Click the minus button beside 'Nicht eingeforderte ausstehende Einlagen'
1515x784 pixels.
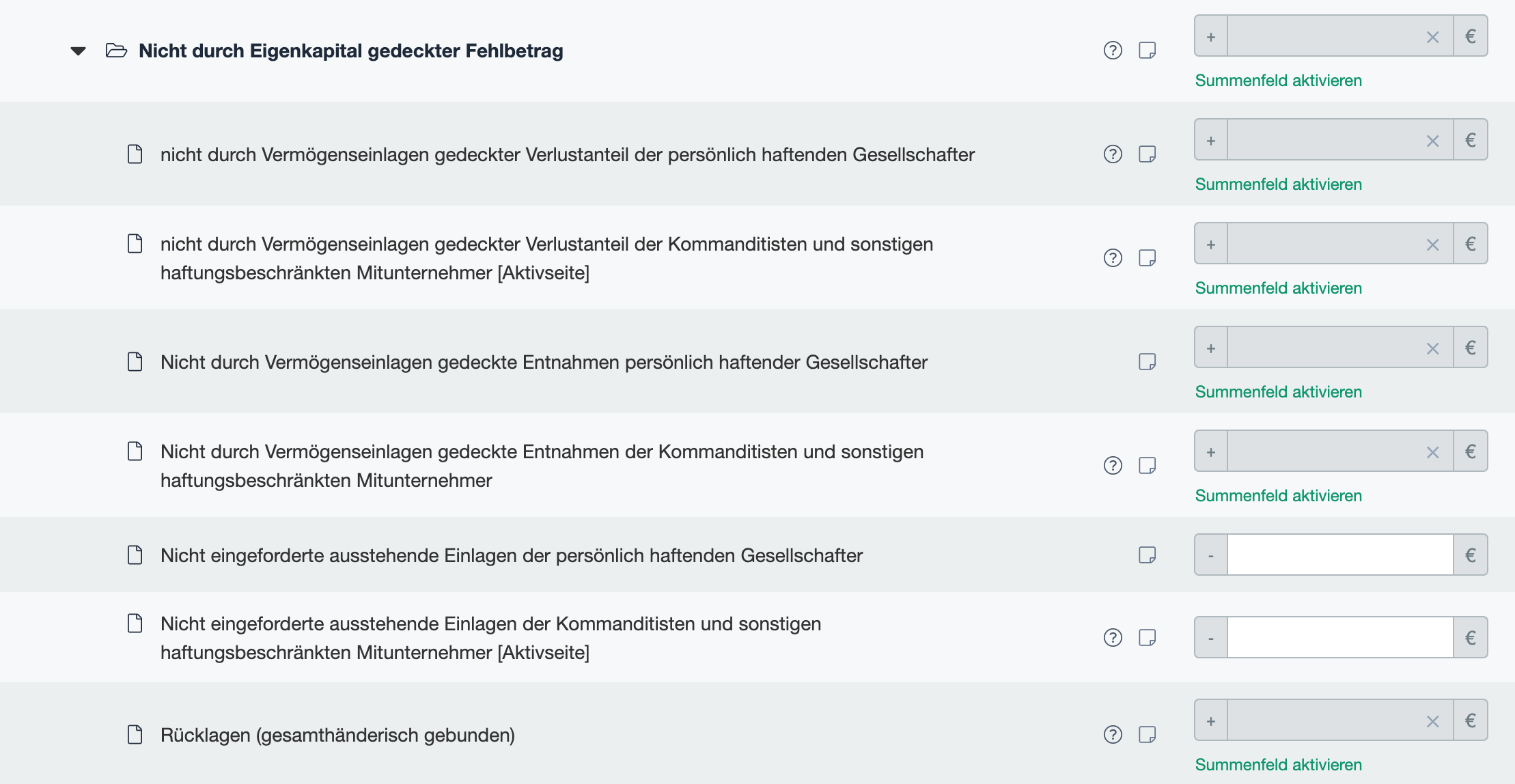[1210, 554]
